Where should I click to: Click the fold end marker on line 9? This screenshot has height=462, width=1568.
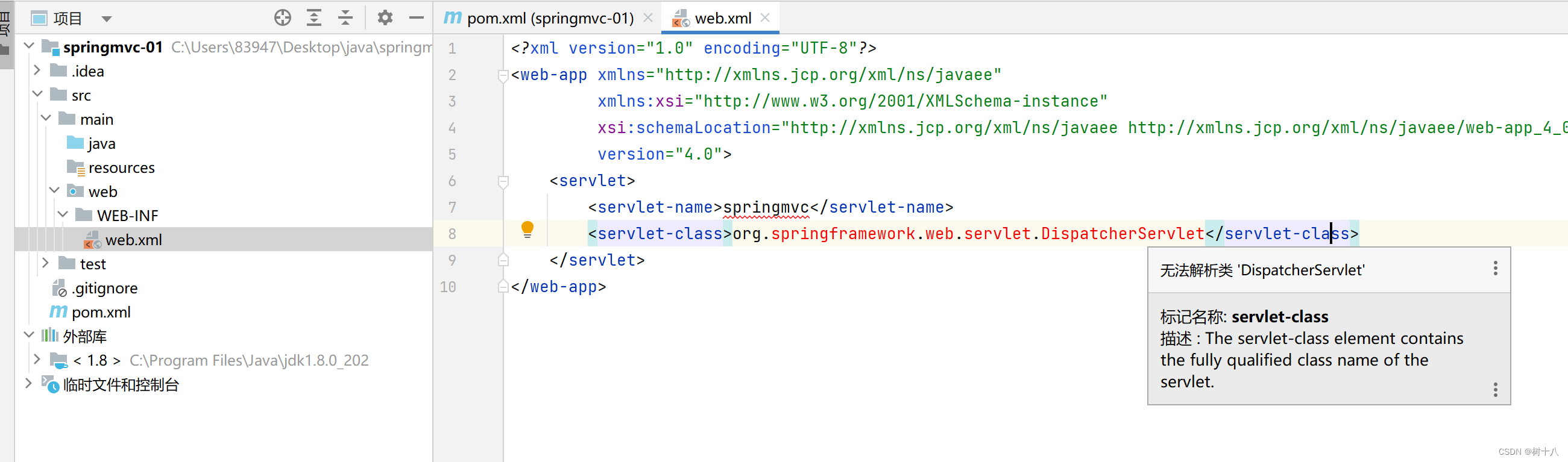(503, 260)
